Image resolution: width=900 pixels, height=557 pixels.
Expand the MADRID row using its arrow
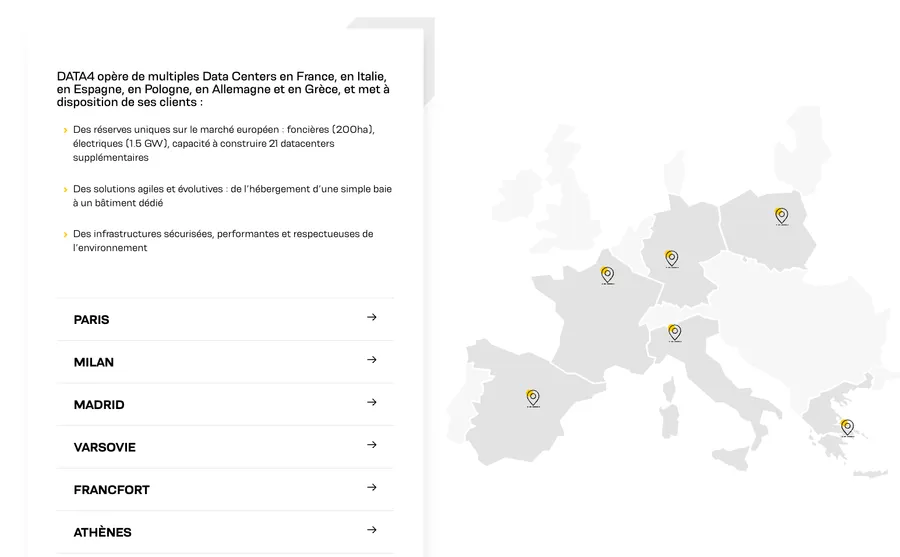click(372, 403)
